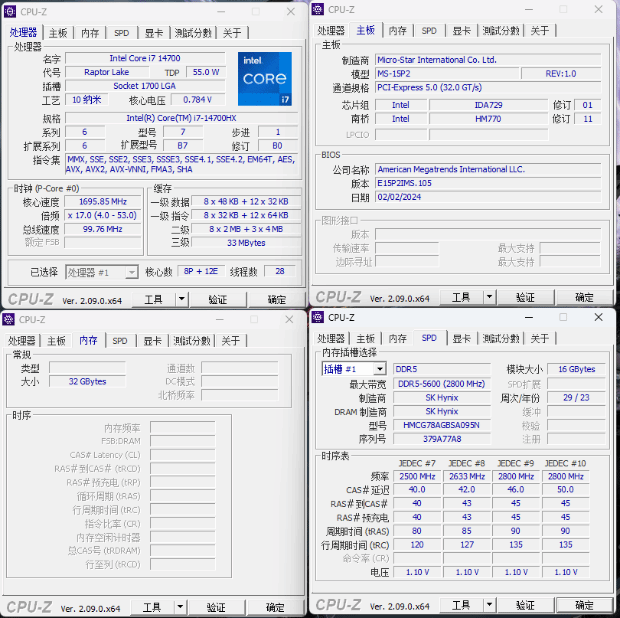Click serial number 379A77A8
620x618 pixels.
[x=442, y=439]
